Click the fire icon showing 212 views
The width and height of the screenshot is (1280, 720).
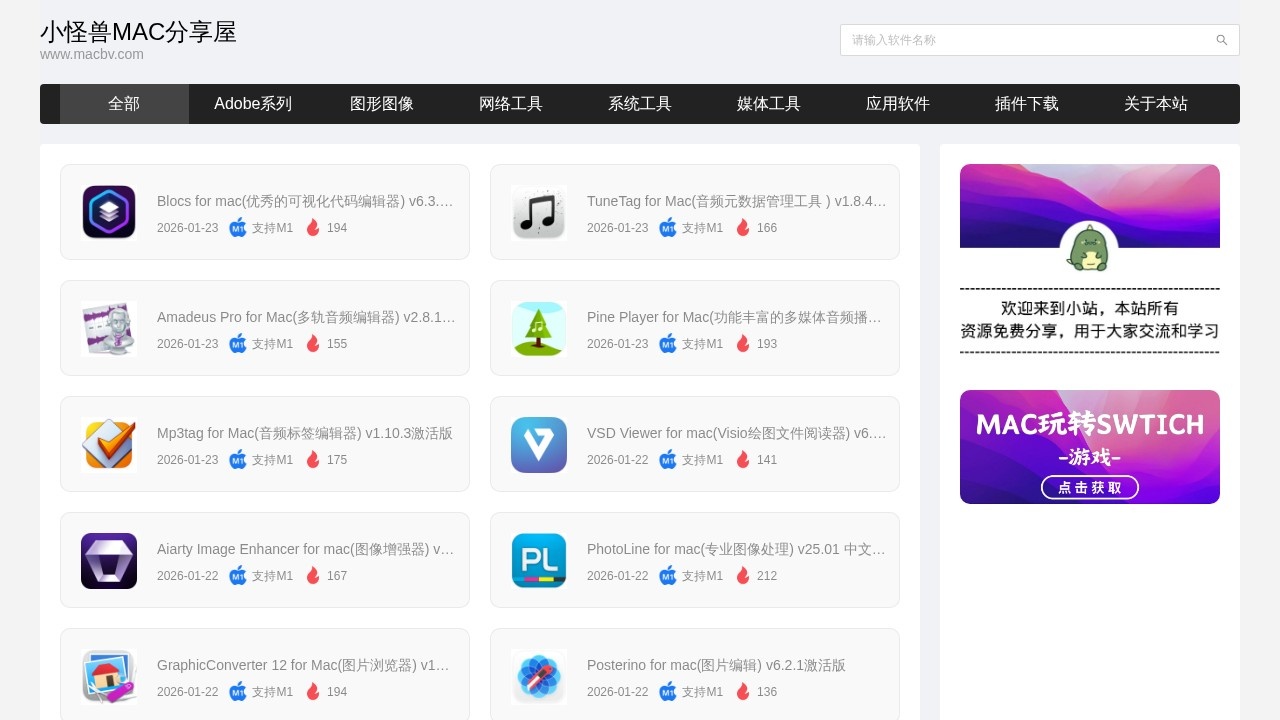click(743, 575)
